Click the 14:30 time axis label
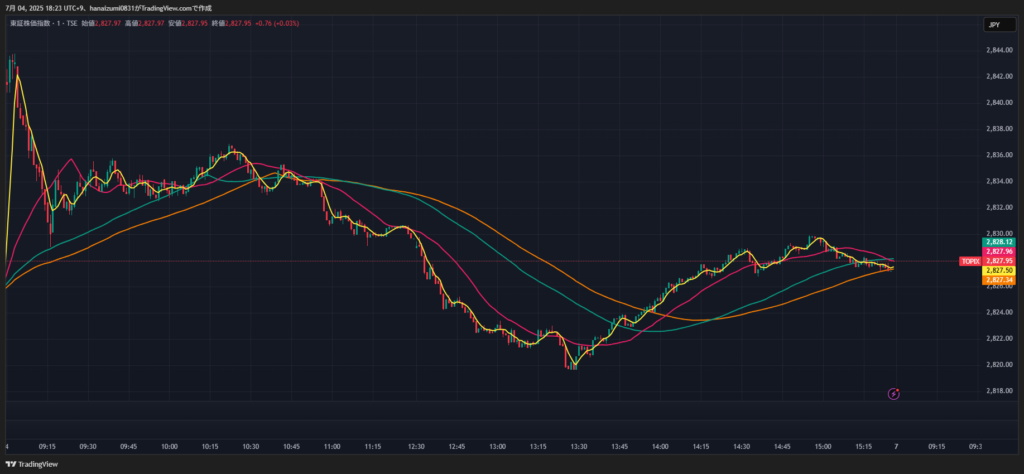 tap(741, 447)
